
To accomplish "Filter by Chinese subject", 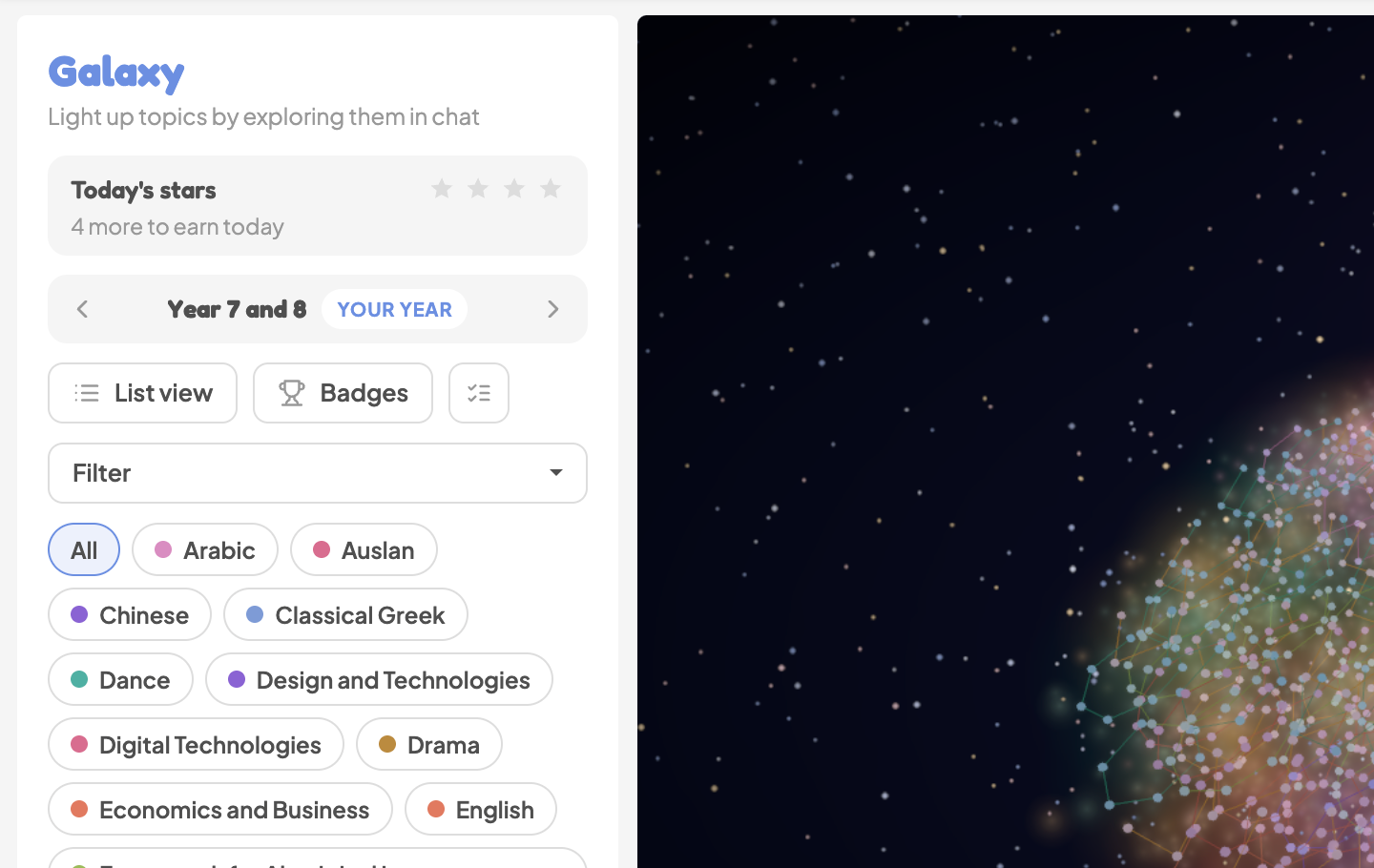I will (x=130, y=614).
